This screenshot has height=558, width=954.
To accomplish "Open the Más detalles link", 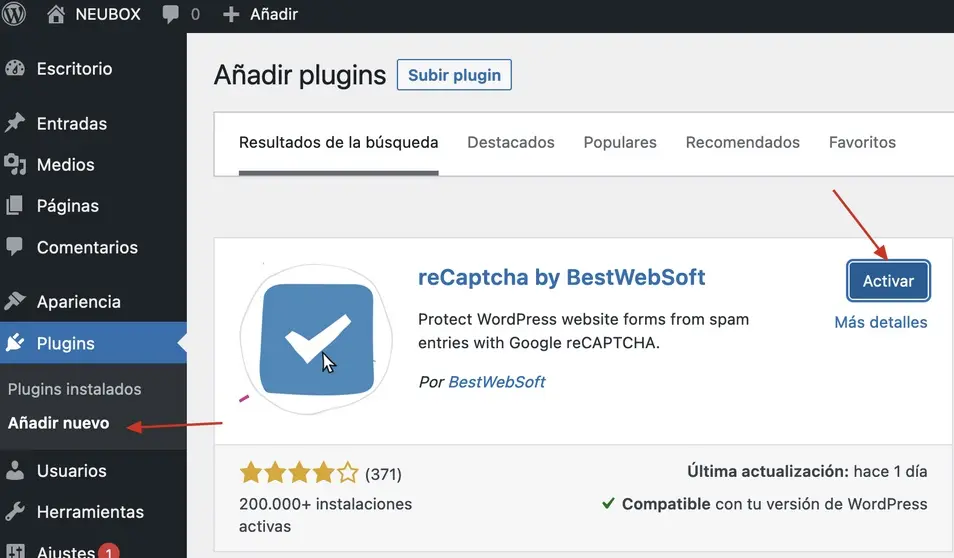I will point(880,322).
